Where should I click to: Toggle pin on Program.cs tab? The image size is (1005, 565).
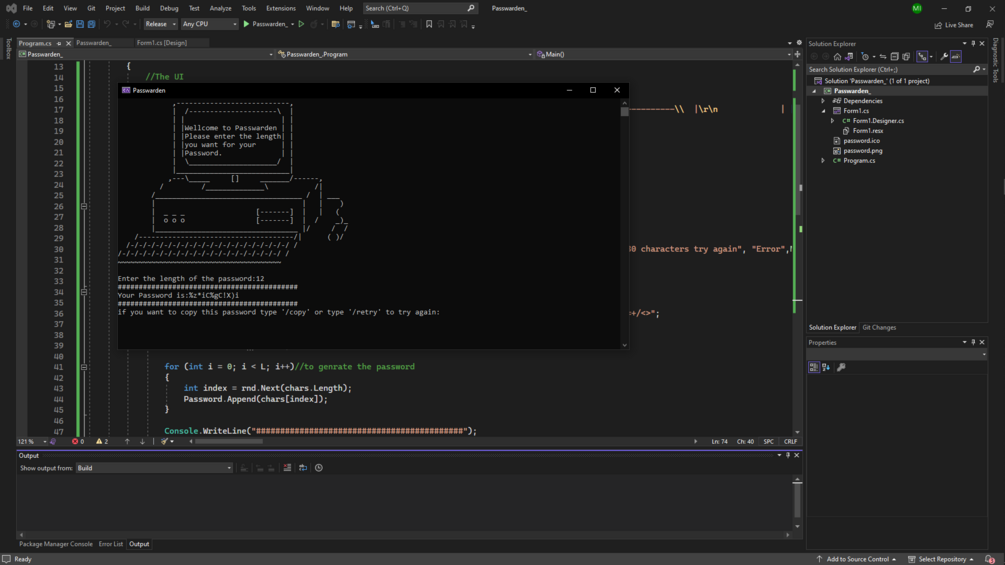(59, 44)
